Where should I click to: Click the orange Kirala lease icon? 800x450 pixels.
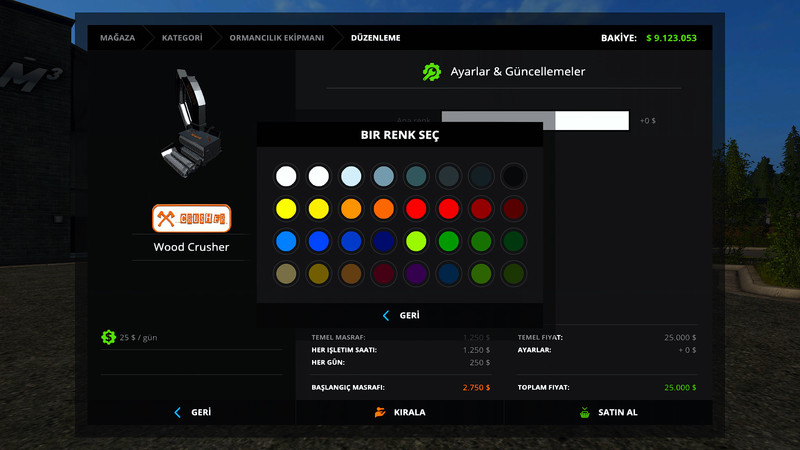click(379, 412)
